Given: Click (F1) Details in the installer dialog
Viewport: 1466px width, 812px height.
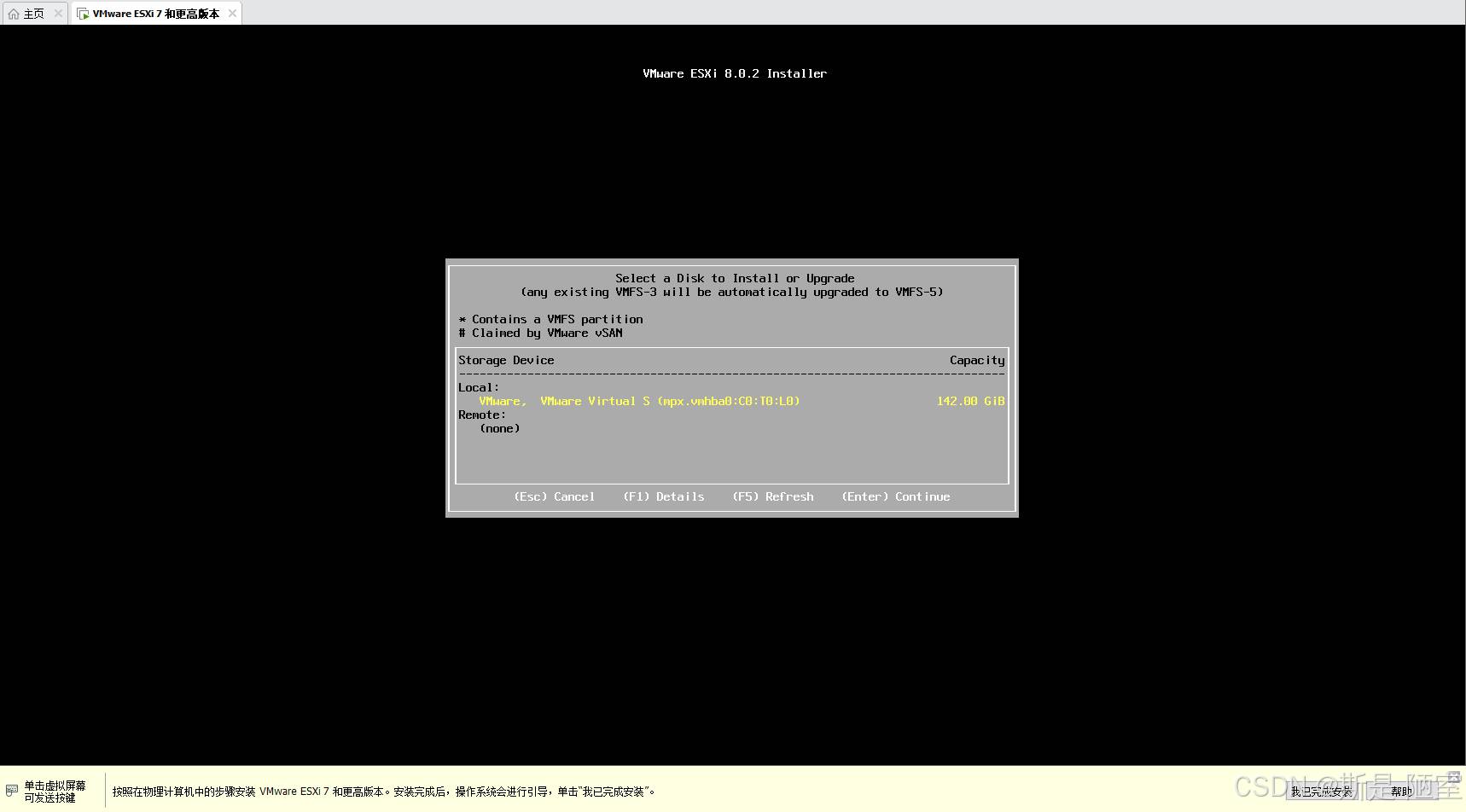Looking at the screenshot, I should [x=663, y=496].
